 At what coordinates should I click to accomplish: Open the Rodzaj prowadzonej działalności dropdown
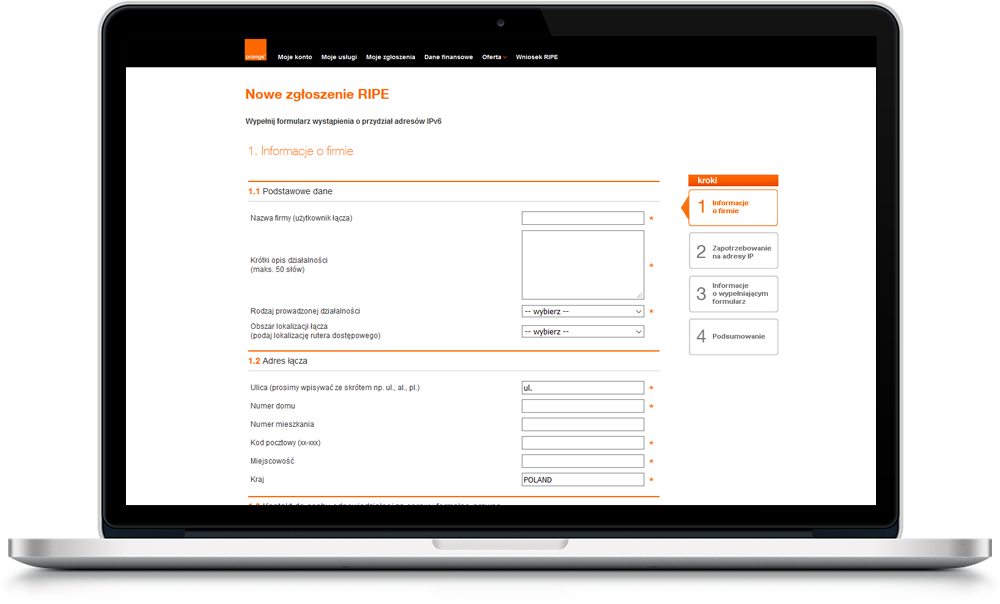coord(583,311)
